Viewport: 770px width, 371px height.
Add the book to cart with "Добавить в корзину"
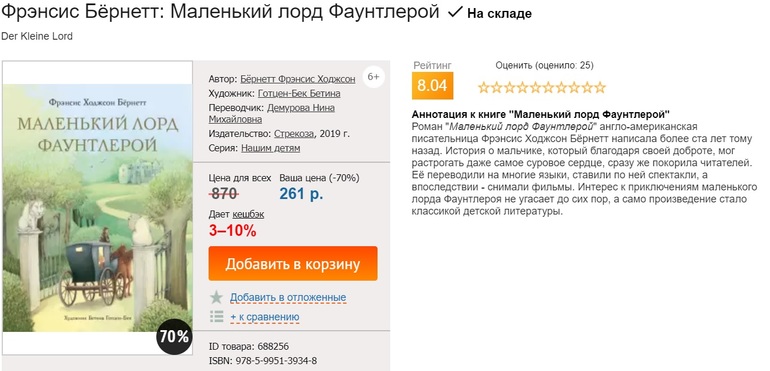click(293, 264)
